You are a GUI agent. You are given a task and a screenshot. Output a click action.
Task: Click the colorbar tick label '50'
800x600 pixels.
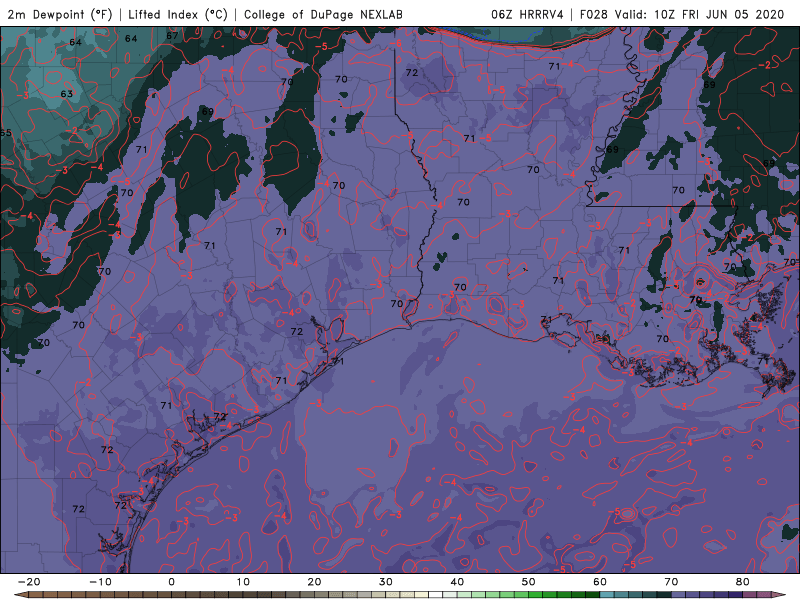529,582
